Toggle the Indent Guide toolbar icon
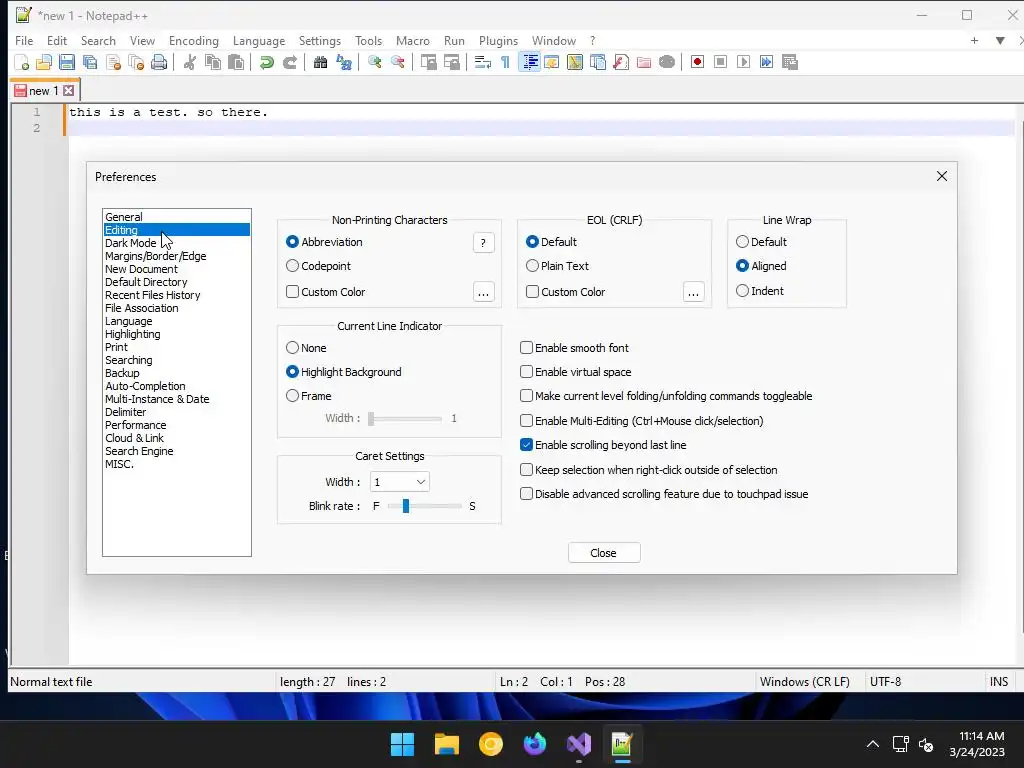Image resolution: width=1024 pixels, height=768 pixels. click(x=530, y=62)
